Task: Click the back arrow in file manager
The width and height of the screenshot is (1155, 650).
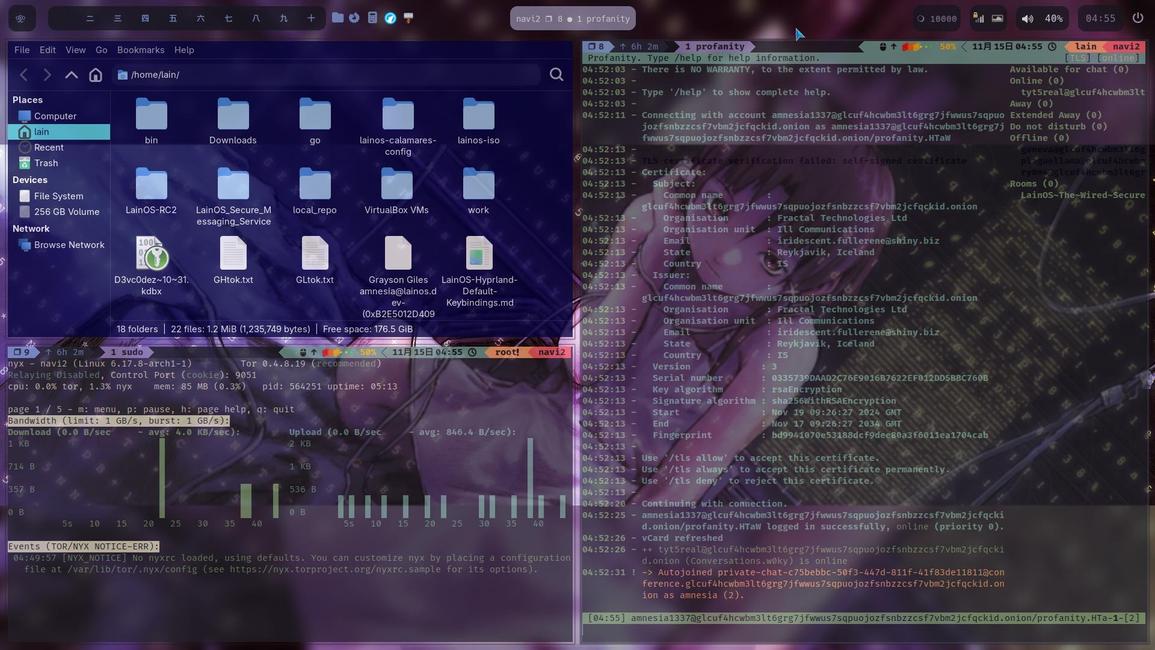Action: point(22,73)
